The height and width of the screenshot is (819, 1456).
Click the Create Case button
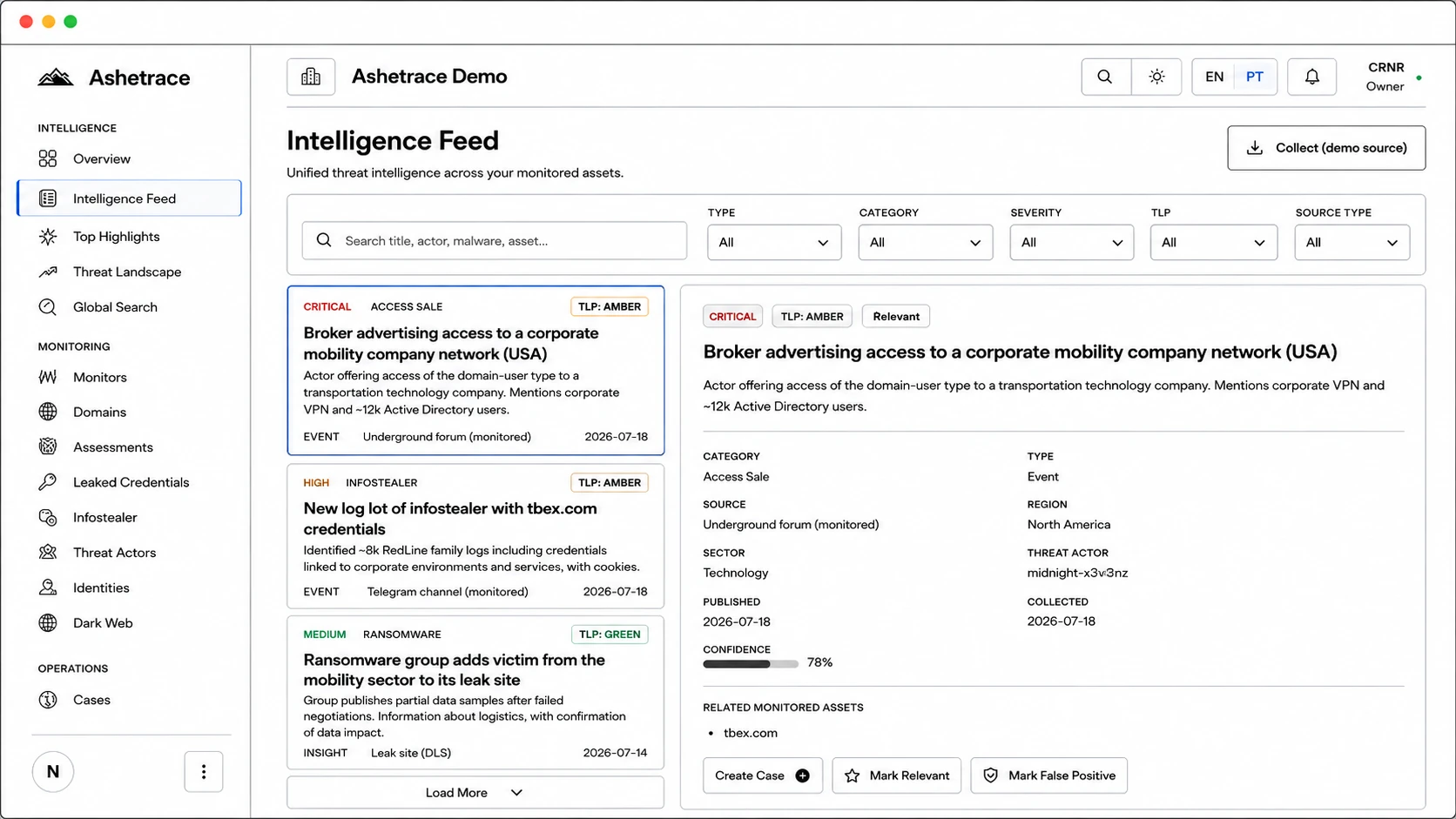(x=763, y=775)
